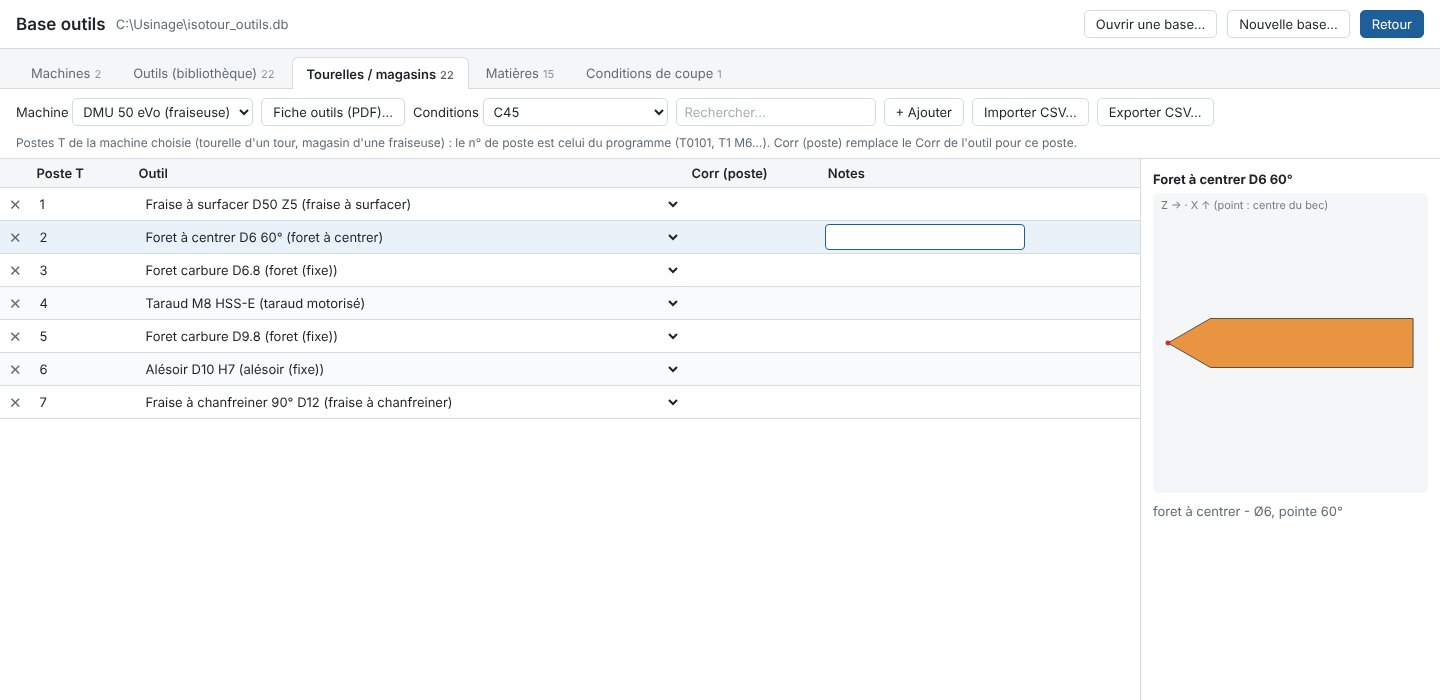
Task: Open the Machine selector dropdown
Action: [163, 112]
